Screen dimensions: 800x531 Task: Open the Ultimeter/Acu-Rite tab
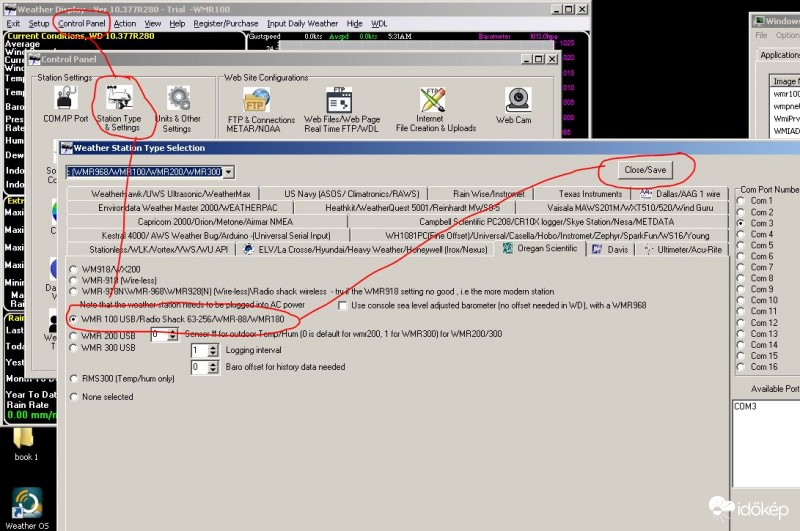(683, 249)
